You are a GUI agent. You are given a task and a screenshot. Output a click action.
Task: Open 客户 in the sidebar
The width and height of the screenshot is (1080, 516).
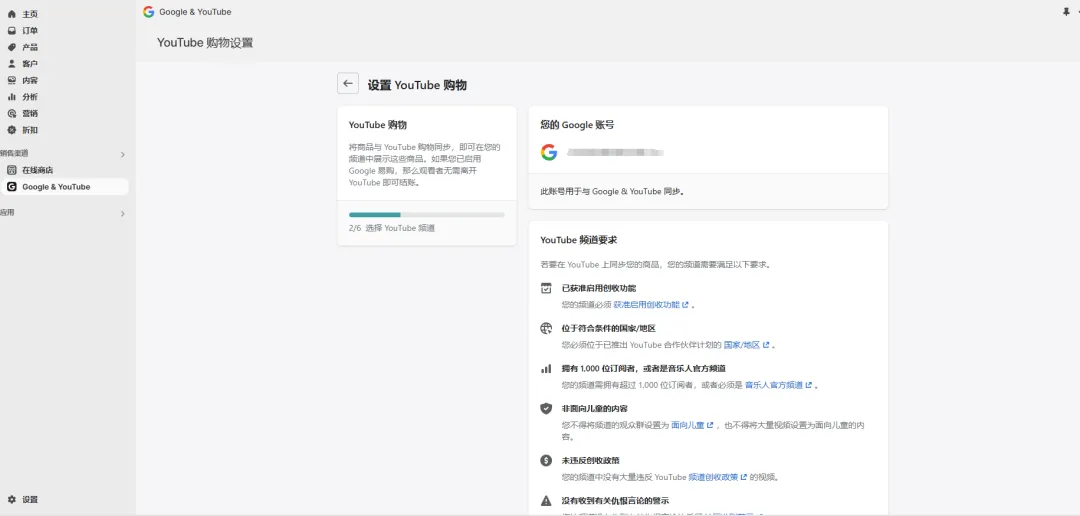coord(30,63)
